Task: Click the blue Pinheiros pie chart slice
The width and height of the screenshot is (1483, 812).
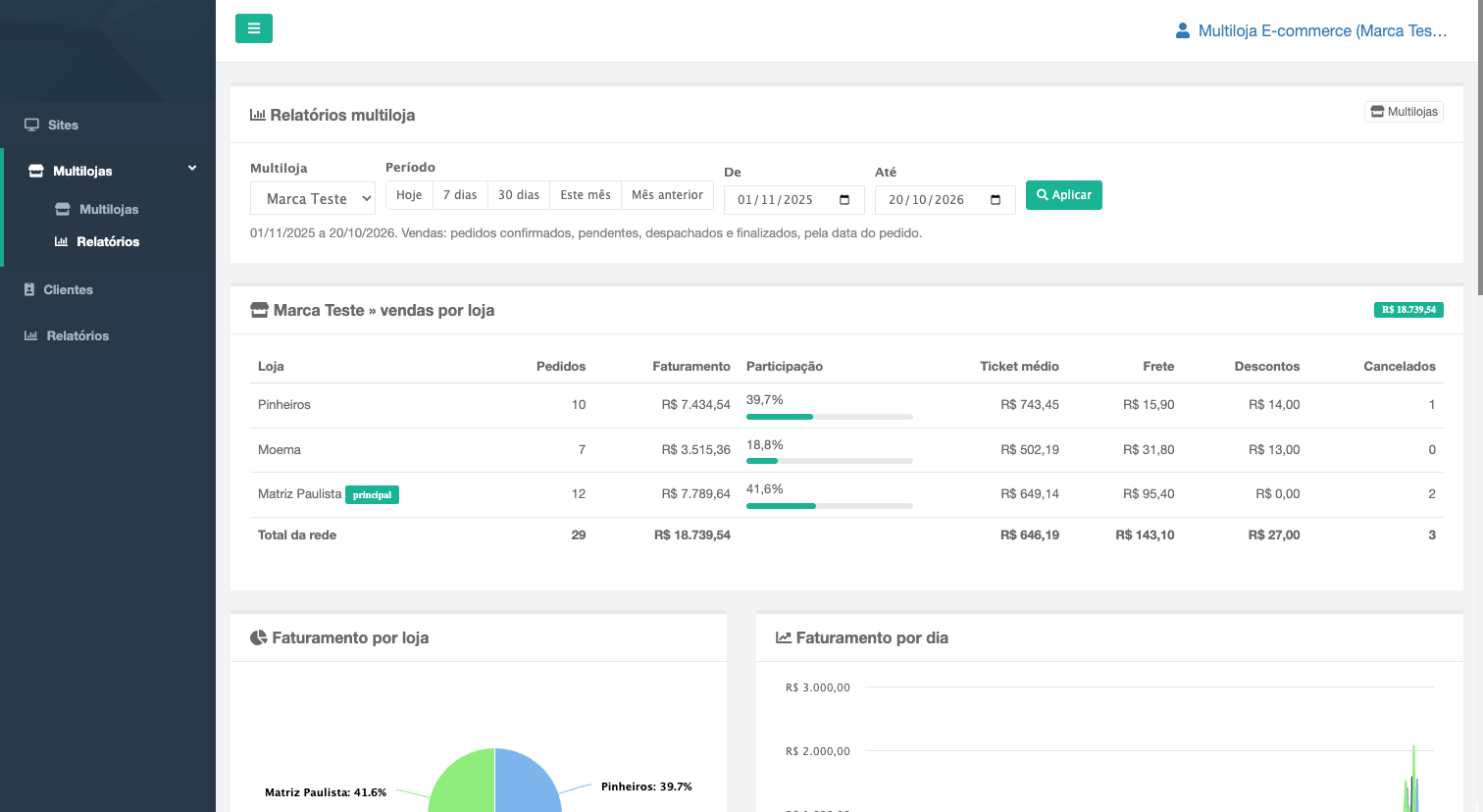Action: pyautogui.click(x=525, y=785)
